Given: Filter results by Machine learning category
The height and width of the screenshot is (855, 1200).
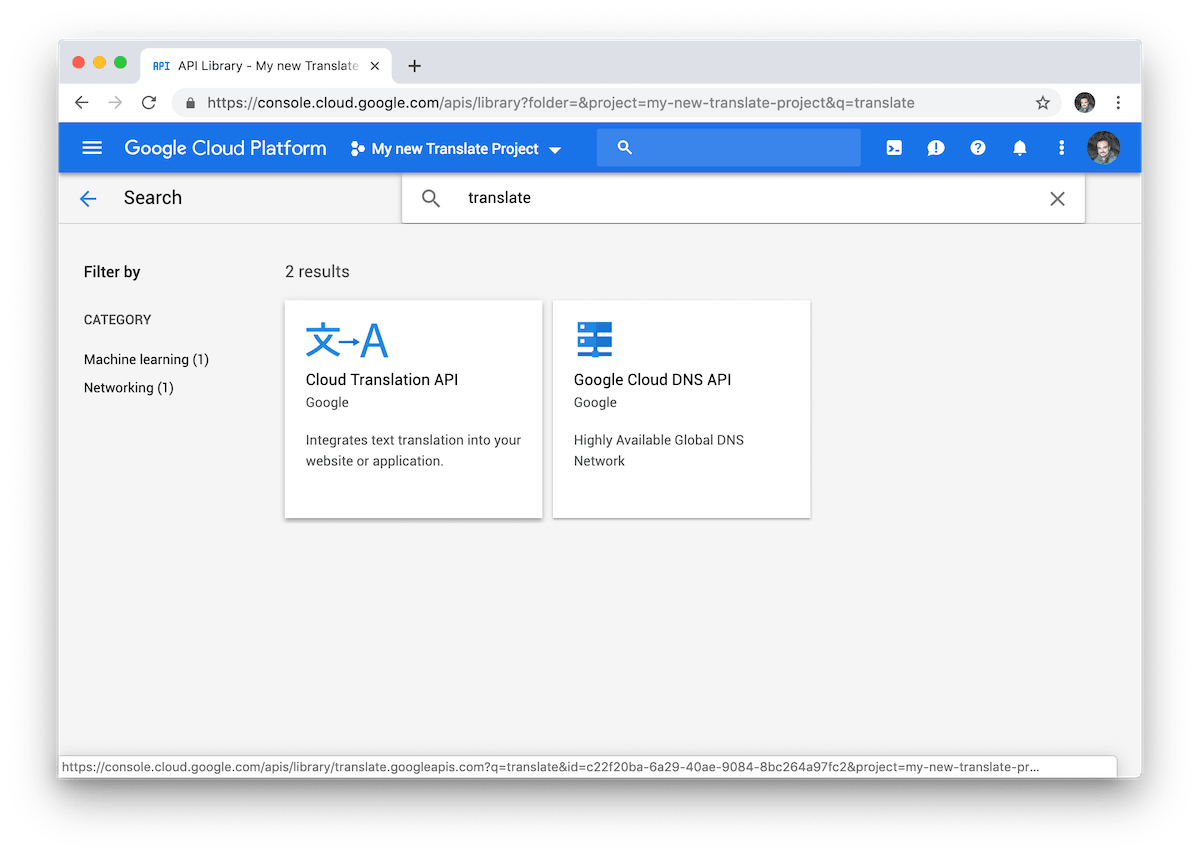Looking at the screenshot, I should [146, 359].
